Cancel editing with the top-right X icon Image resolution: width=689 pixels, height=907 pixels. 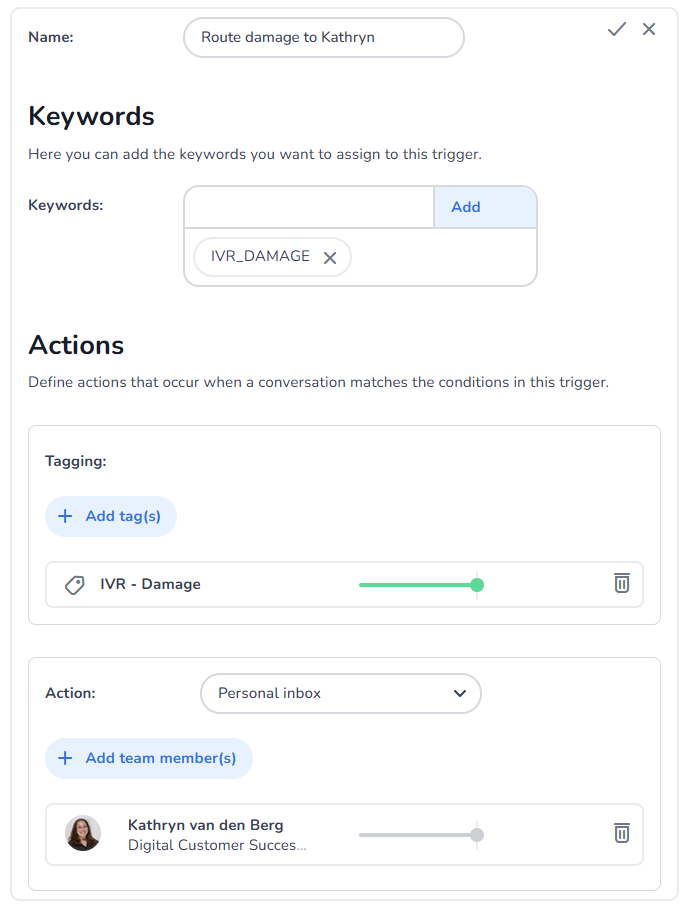tap(649, 30)
